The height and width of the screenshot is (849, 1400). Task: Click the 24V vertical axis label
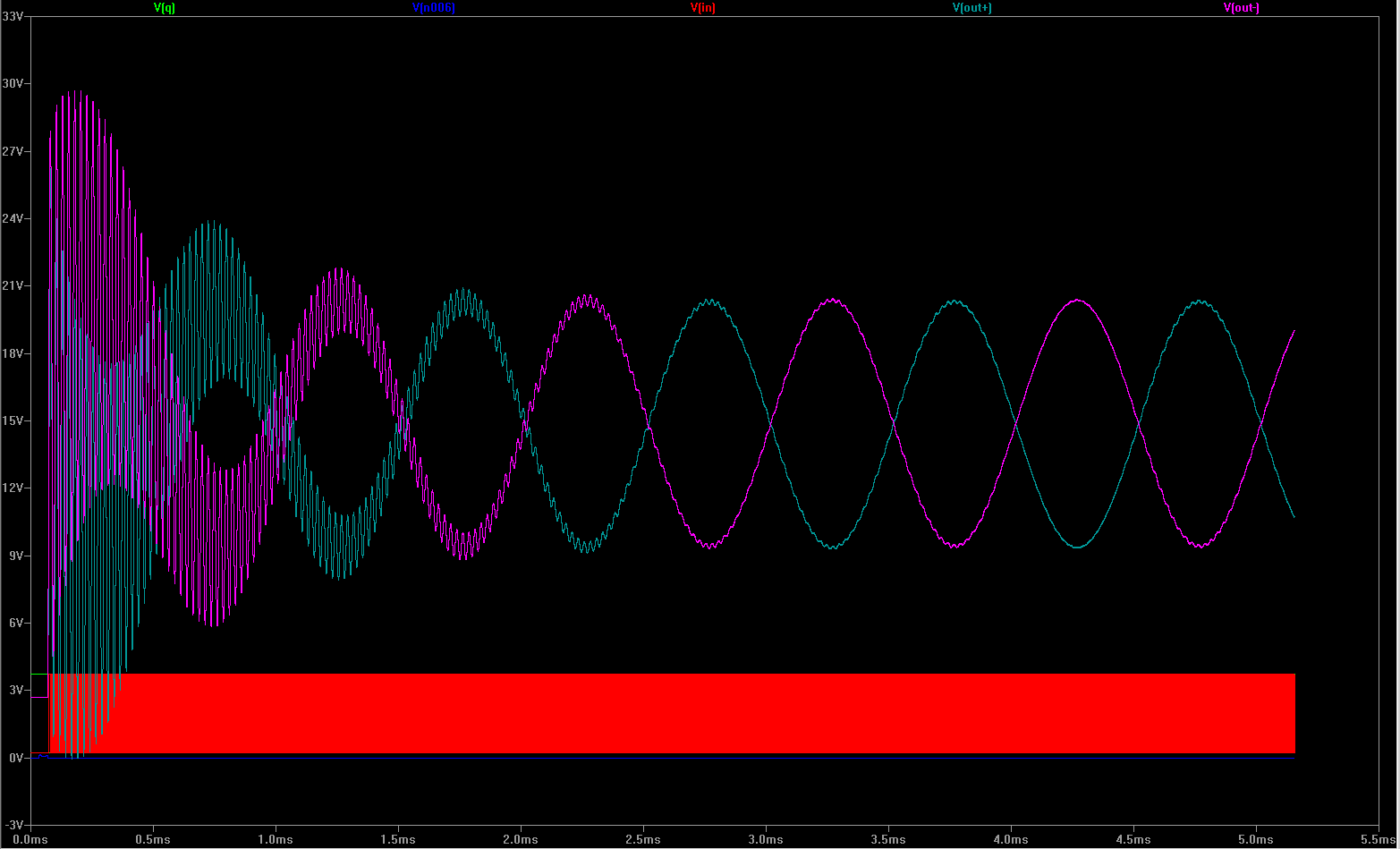point(13,218)
